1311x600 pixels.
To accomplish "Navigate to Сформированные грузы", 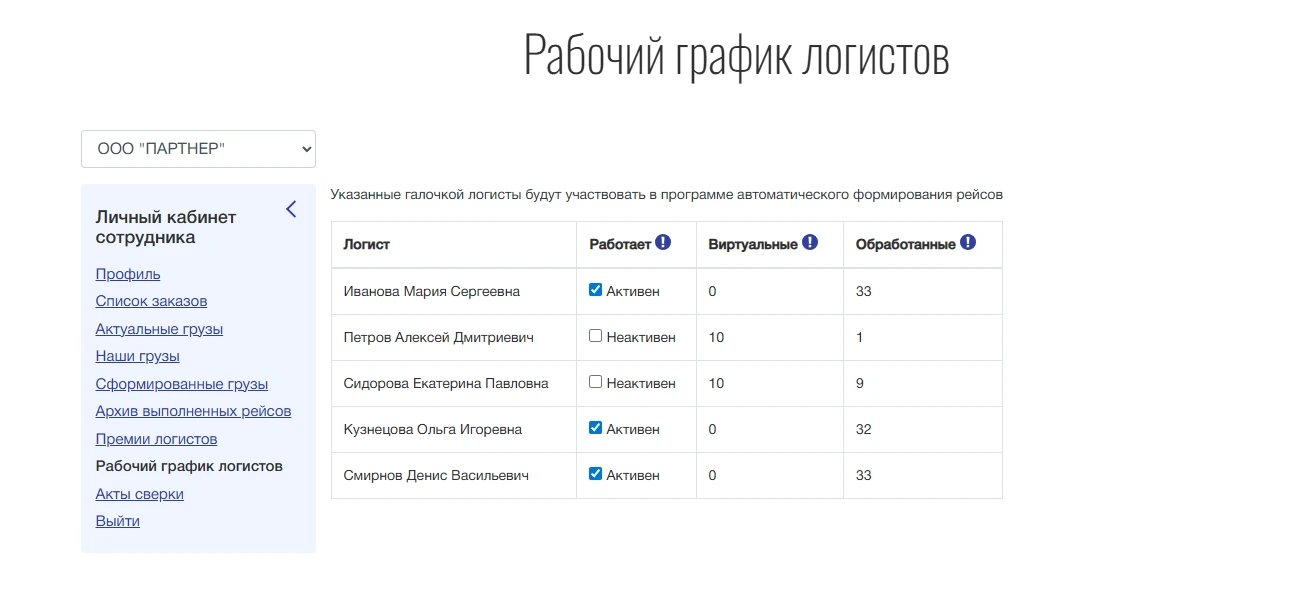I will click(182, 384).
